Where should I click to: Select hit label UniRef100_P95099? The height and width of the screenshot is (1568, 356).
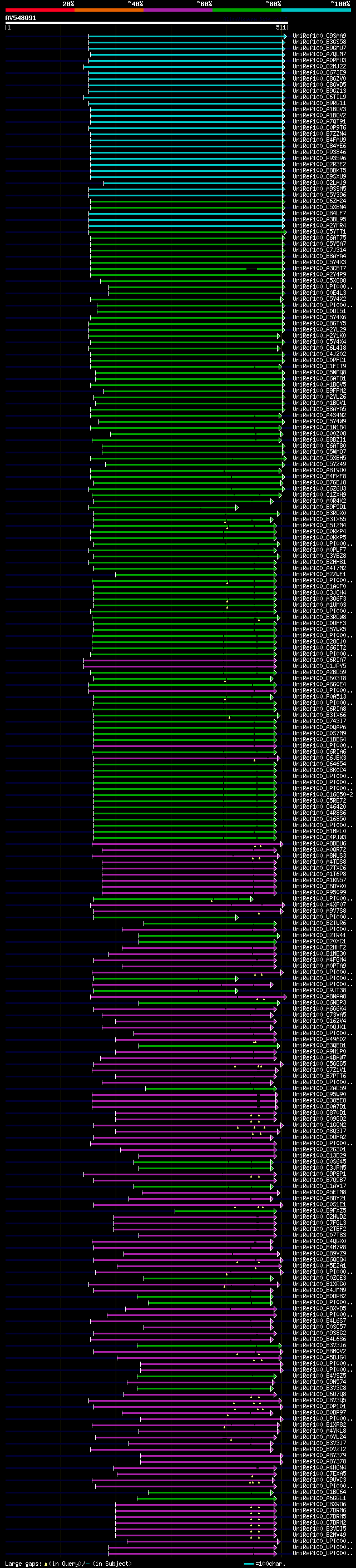pos(319,892)
